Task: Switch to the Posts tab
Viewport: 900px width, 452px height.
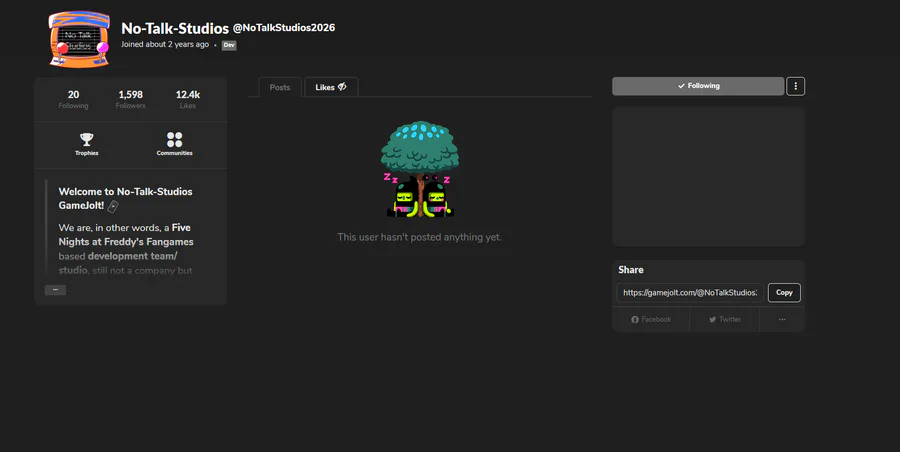Action: point(280,87)
